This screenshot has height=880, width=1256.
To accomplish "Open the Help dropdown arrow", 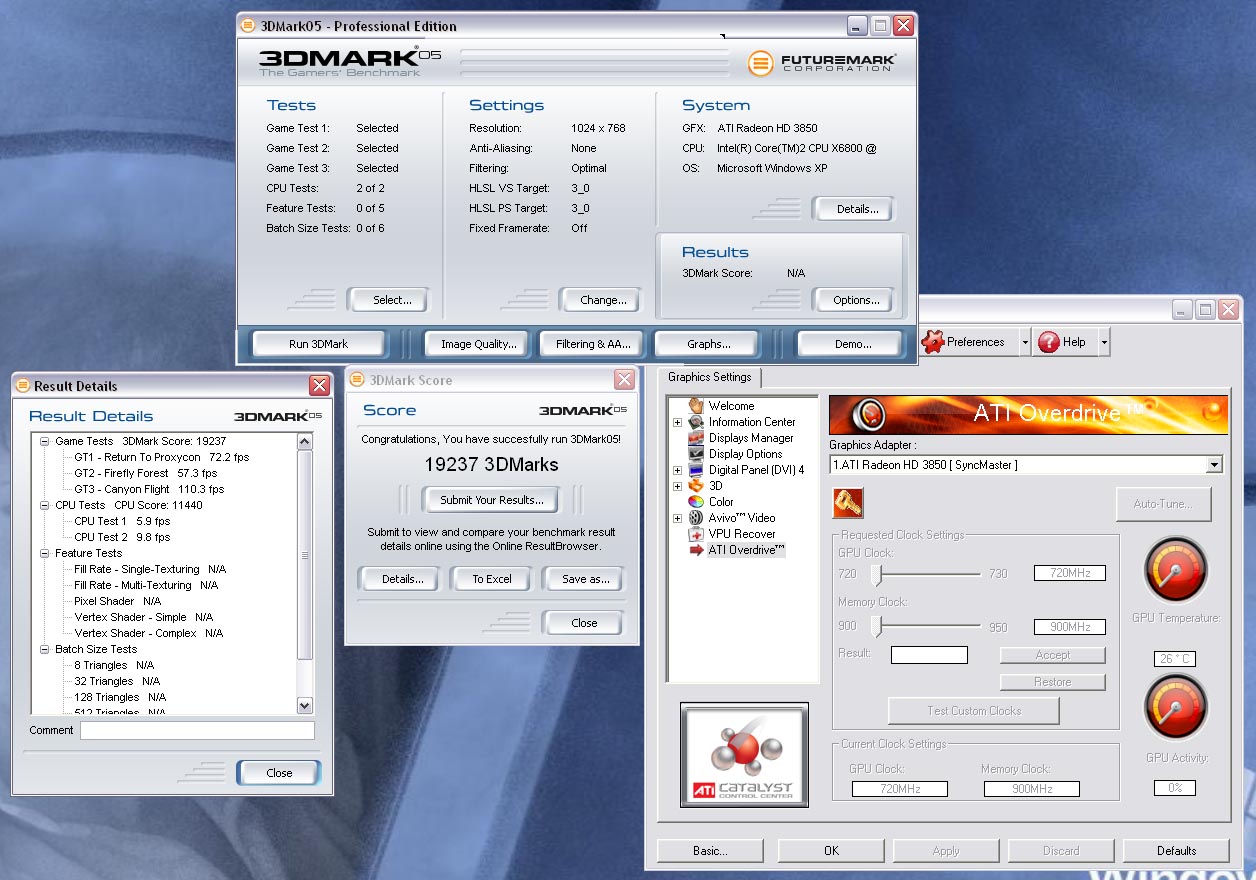I will point(1103,342).
